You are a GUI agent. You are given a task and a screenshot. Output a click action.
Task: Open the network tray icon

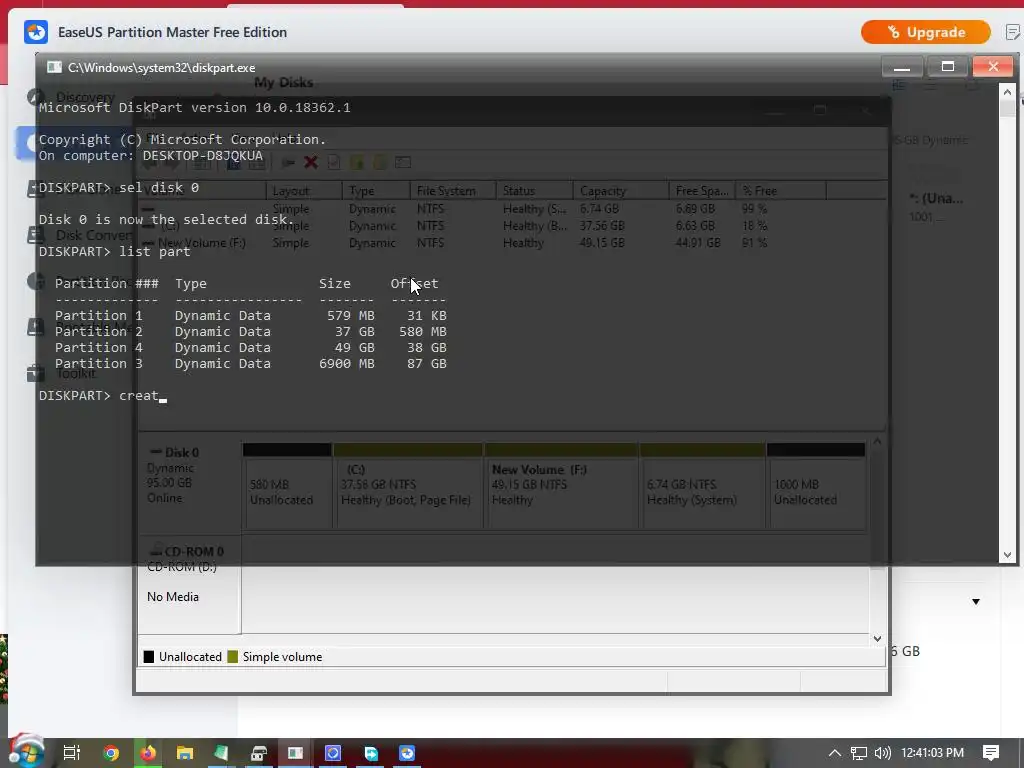point(859,753)
